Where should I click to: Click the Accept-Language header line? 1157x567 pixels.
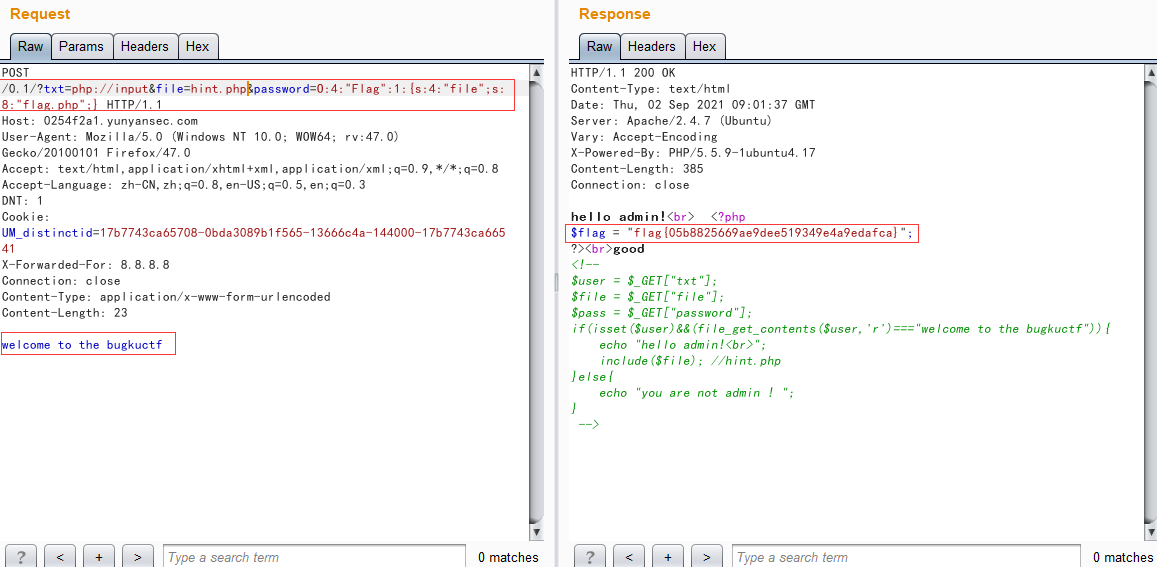(184, 185)
